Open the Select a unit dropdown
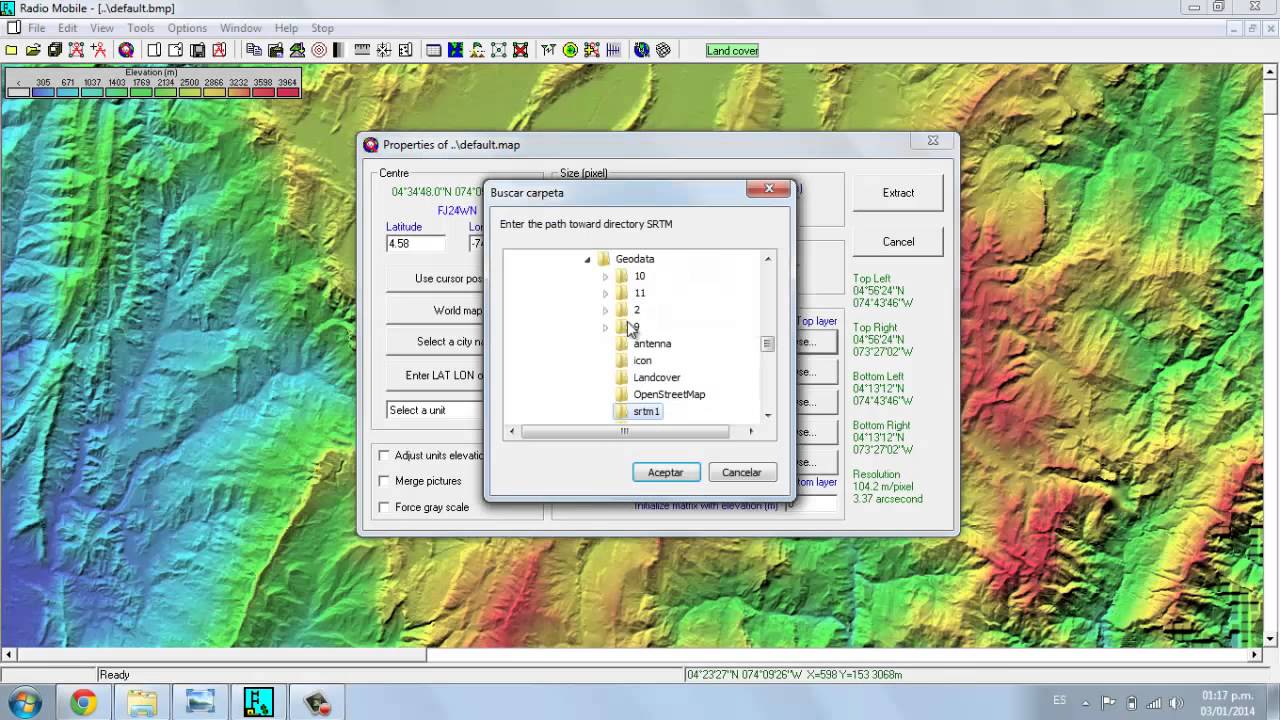The width and height of the screenshot is (1280, 720). [435, 410]
